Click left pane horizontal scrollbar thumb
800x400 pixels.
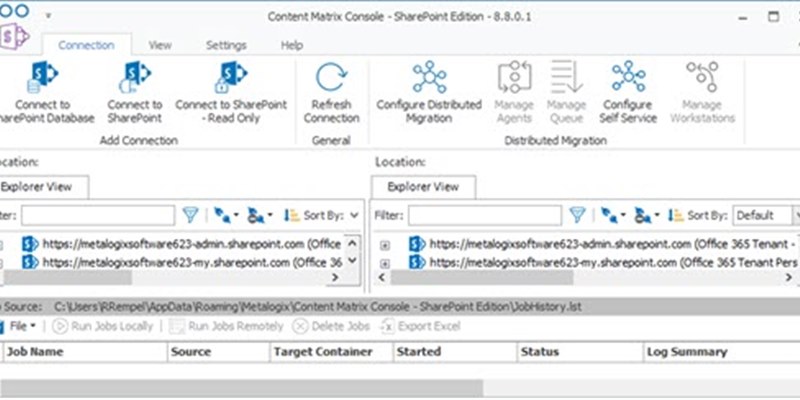(x=67, y=278)
